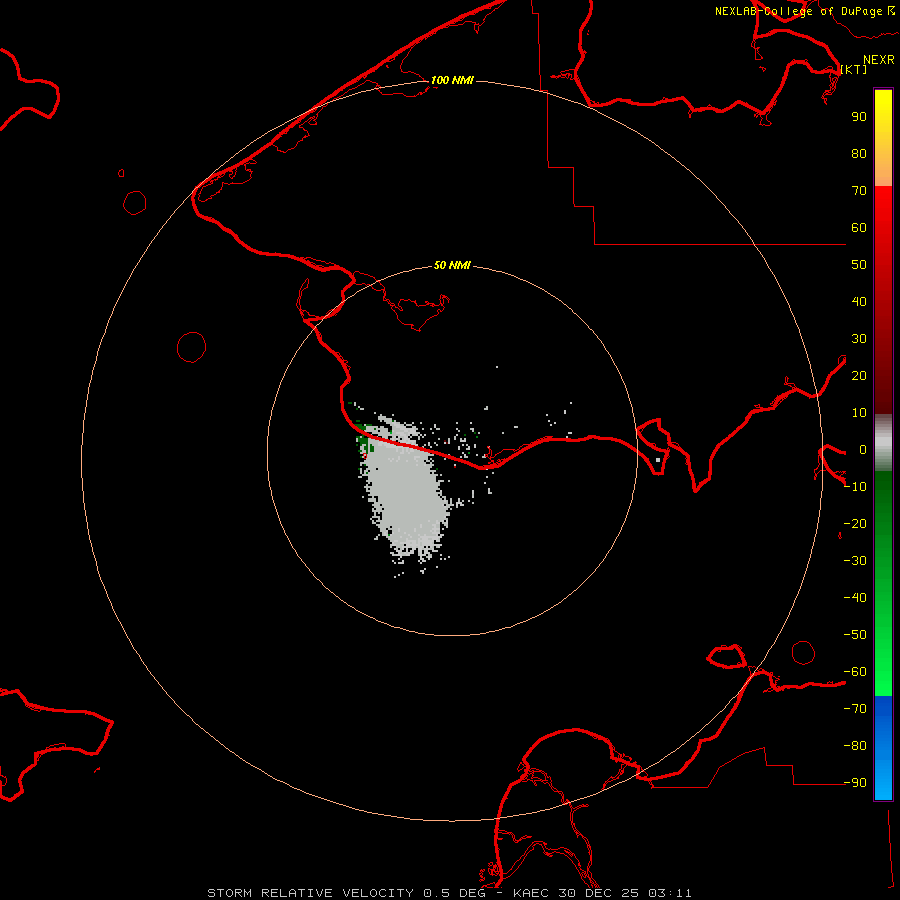Click the red segment of the color bar
Image resolution: width=900 pixels, height=900 pixels.
coord(883,300)
